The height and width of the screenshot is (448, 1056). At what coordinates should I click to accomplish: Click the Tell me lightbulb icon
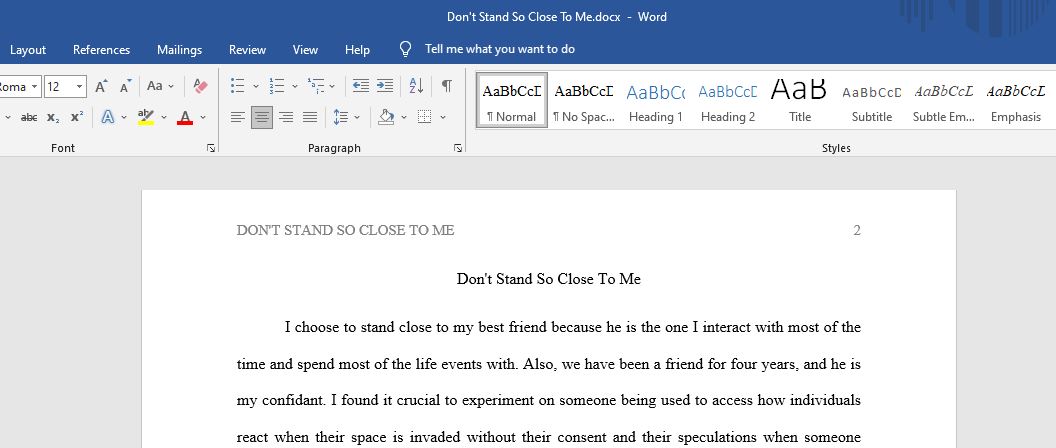click(x=405, y=49)
